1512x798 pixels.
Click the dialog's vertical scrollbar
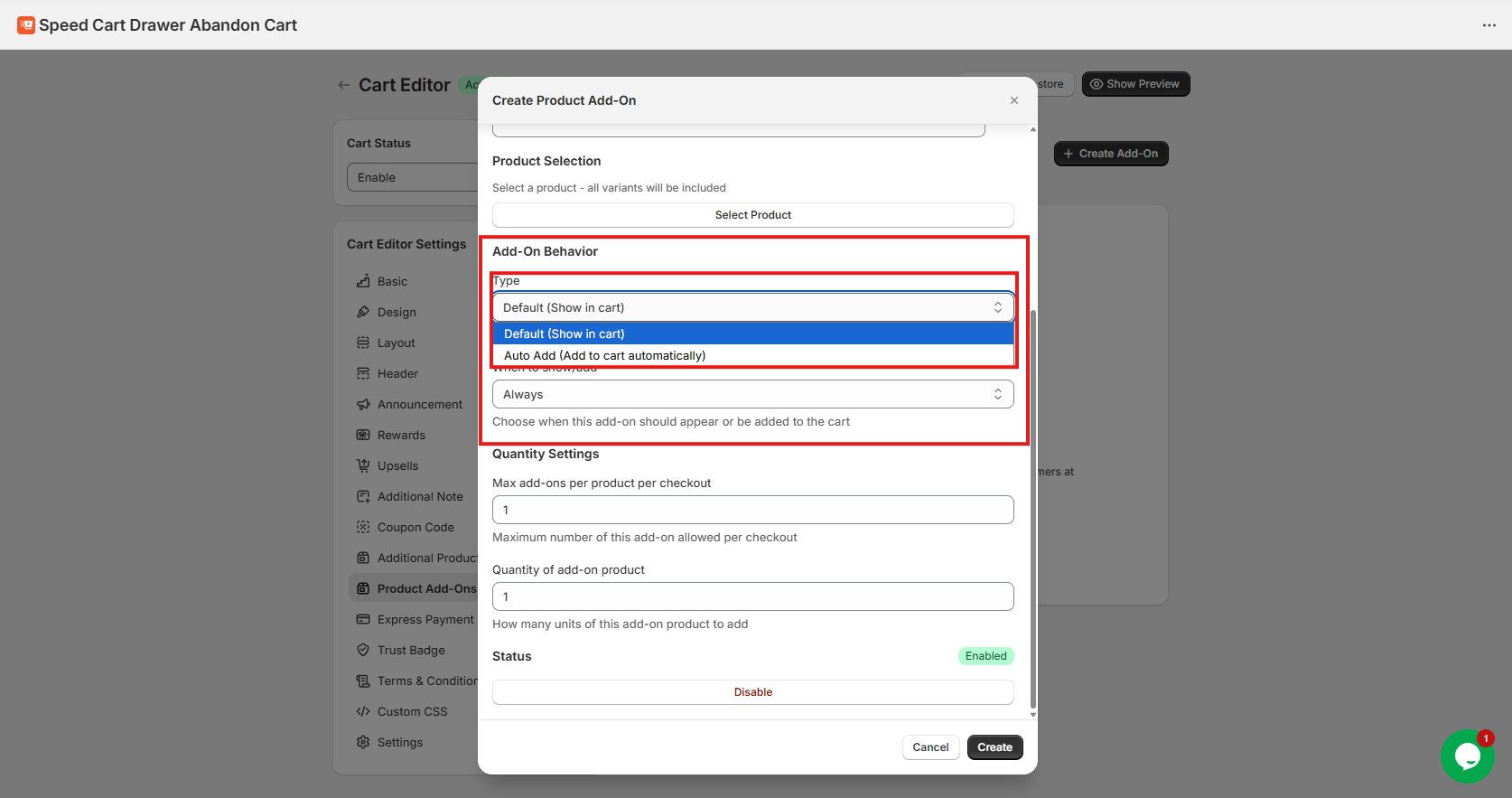[x=1033, y=506]
